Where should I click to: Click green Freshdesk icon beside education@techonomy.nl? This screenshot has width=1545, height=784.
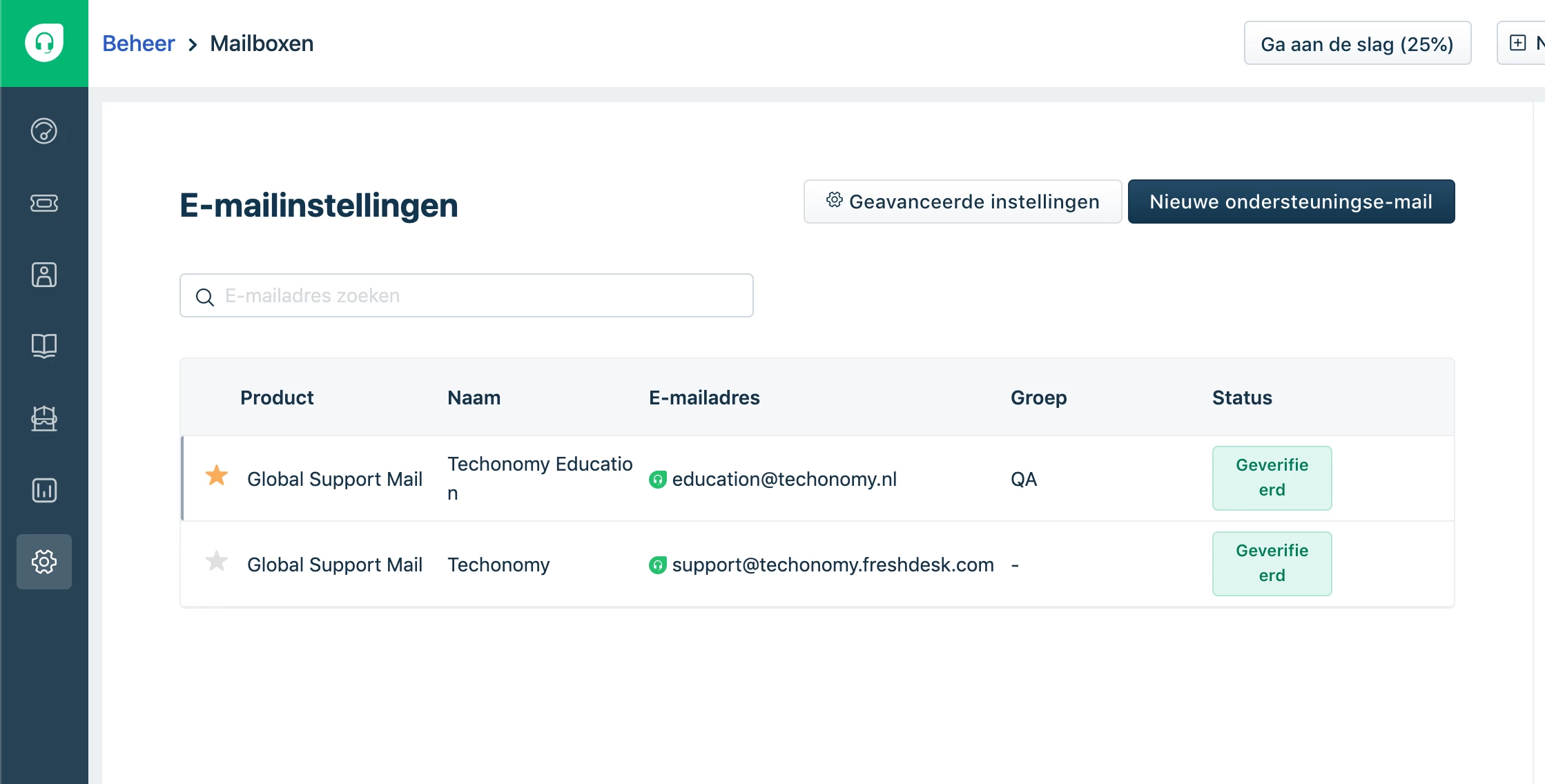point(658,480)
